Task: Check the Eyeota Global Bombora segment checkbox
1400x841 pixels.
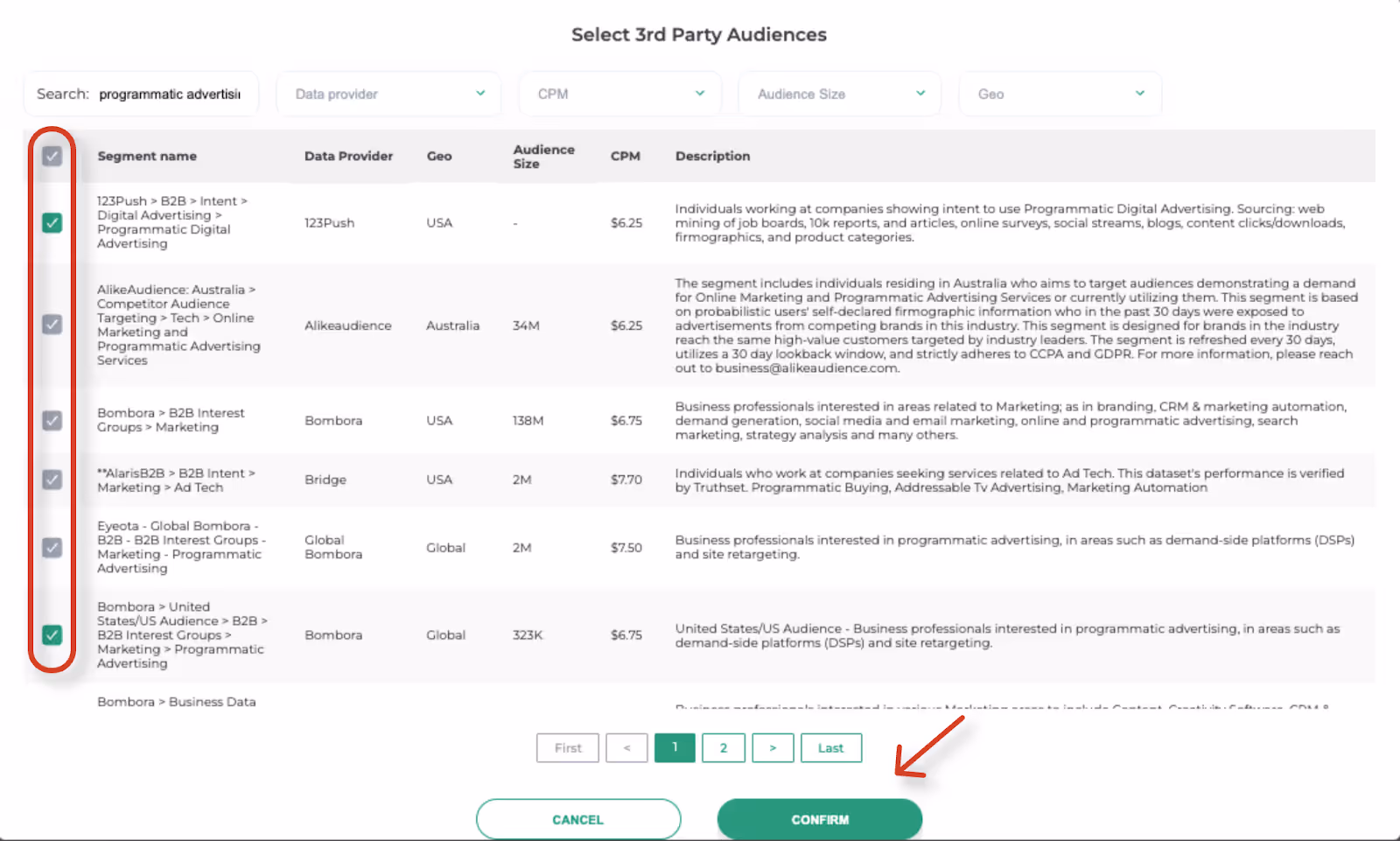Action: pyautogui.click(x=52, y=547)
